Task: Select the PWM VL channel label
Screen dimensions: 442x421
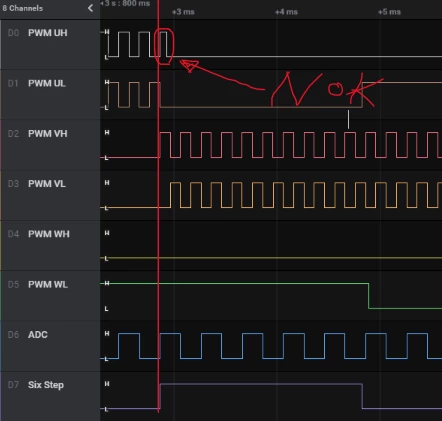Action: pos(47,184)
